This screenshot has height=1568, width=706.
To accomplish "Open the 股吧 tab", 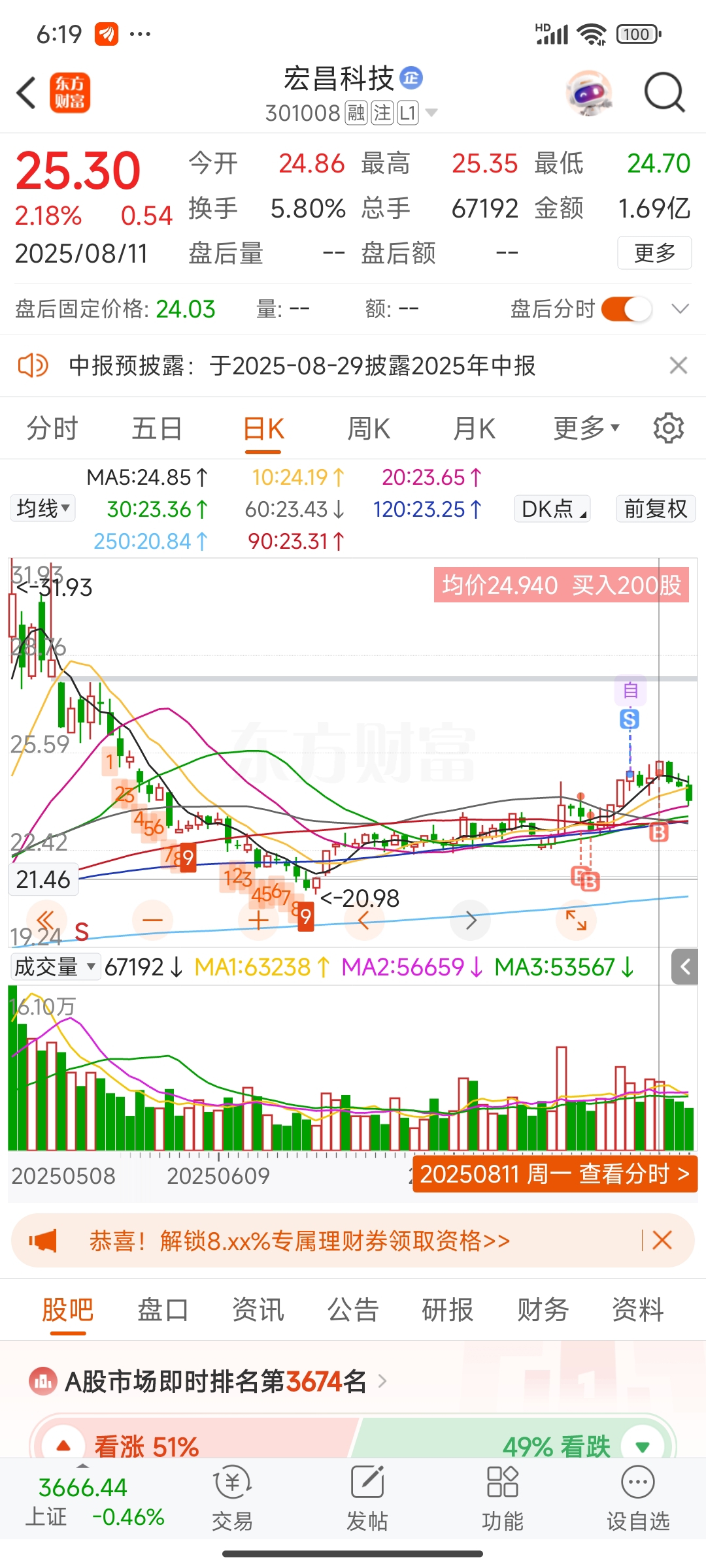I will (68, 1309).
